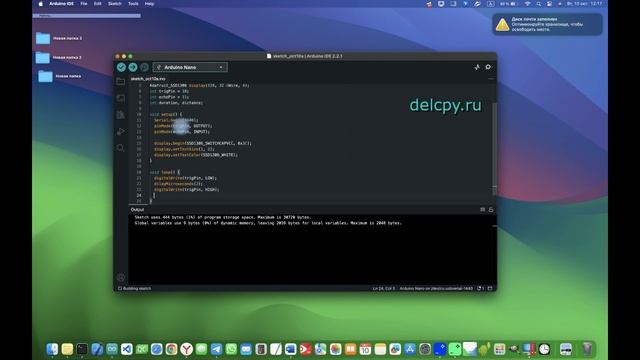This screenshot has height=360, width=640.
Task: Click the Wi-Fi icon in menu bar
Action: pos(527,4)
